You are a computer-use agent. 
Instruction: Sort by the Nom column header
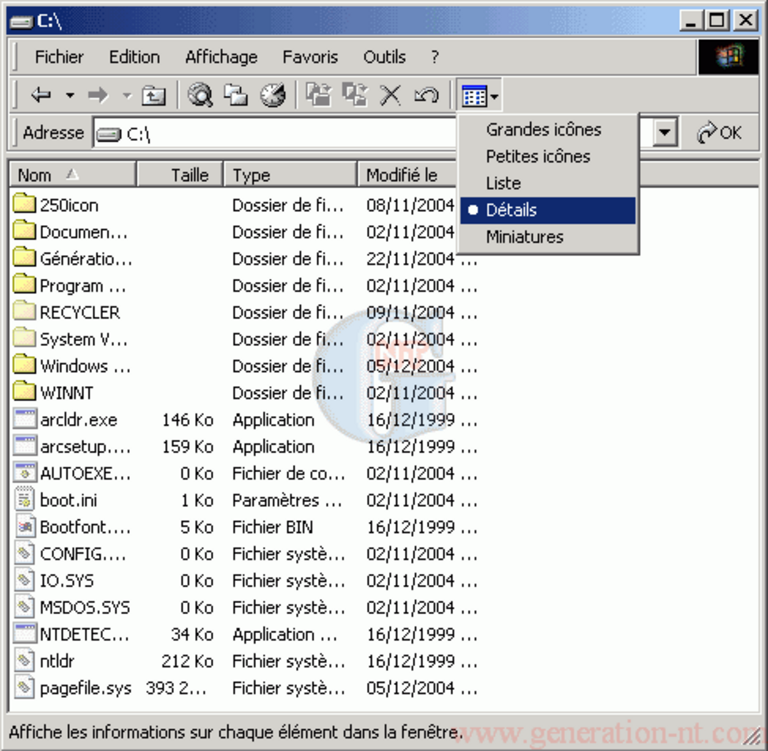[x=72, y=174]
